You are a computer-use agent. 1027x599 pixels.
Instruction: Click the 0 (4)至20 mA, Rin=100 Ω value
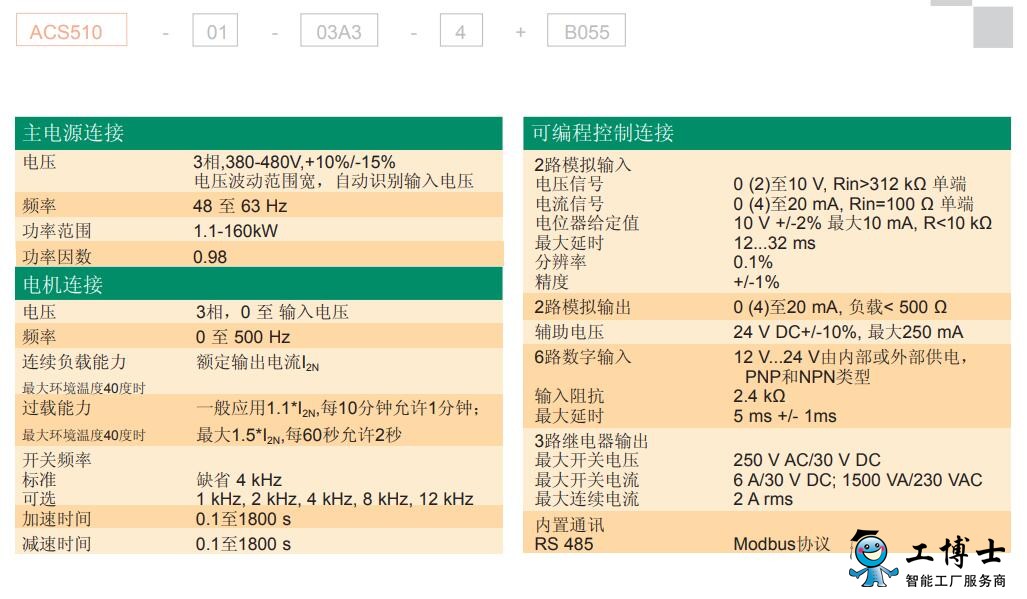pyautogui.click(x=853, y=204)
